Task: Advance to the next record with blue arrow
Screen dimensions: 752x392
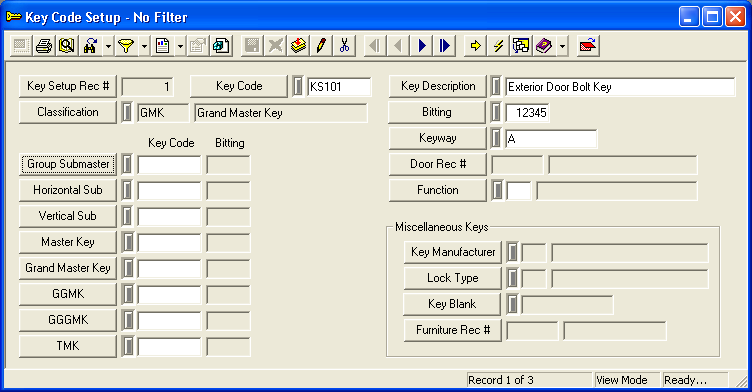Action: (422, 46)
